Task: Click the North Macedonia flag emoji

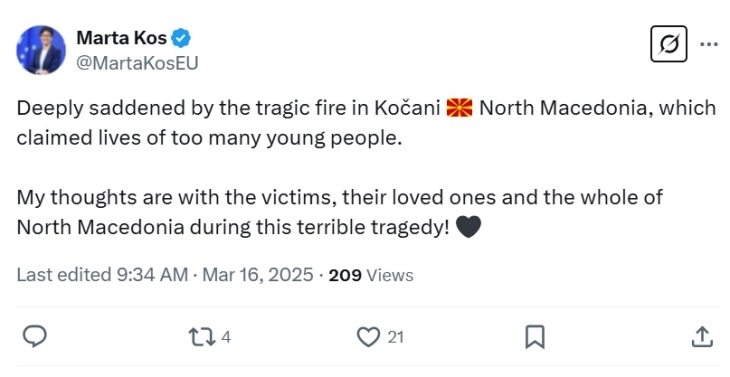Action: (x=459, y=108)
